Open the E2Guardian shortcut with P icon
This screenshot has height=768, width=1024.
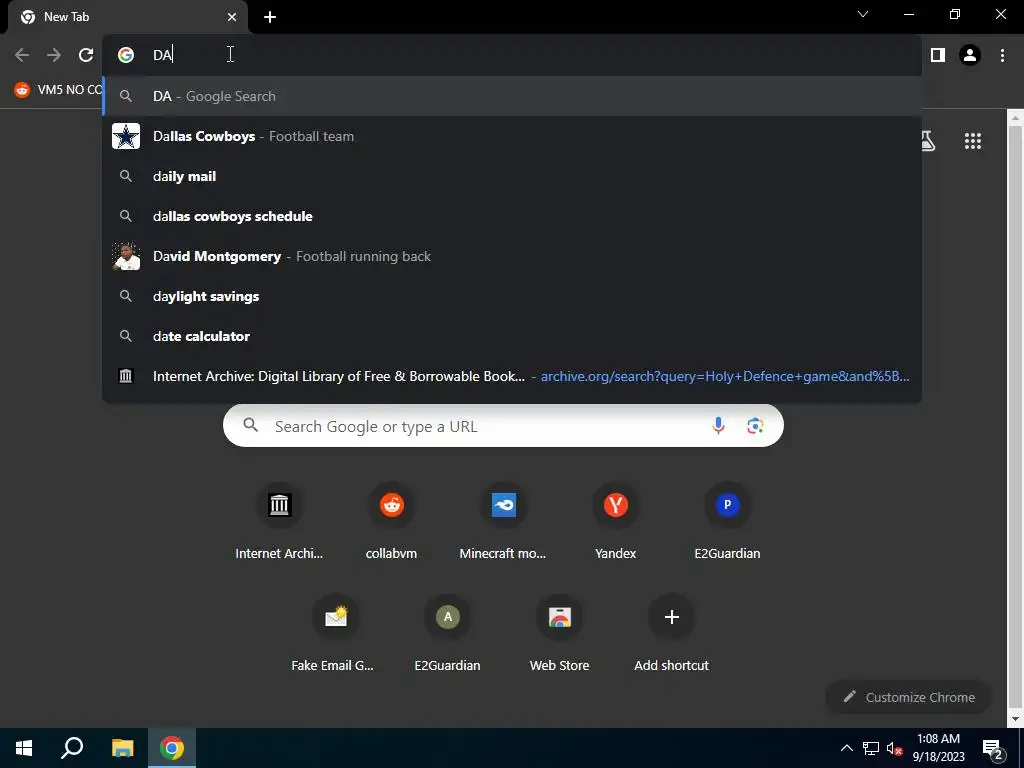coord(727,523)
